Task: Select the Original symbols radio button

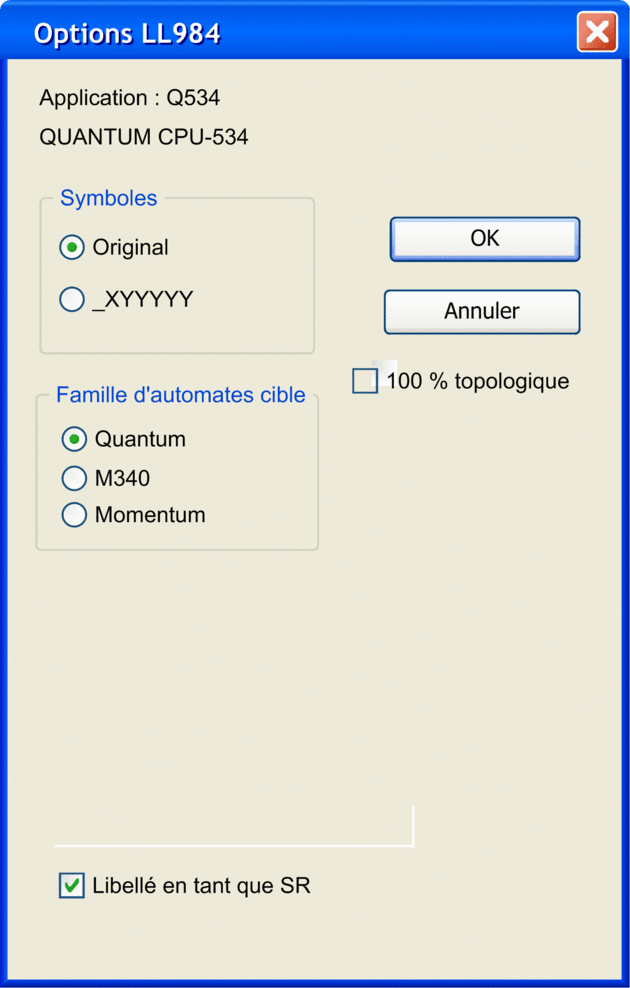Action: click(72, 247)
